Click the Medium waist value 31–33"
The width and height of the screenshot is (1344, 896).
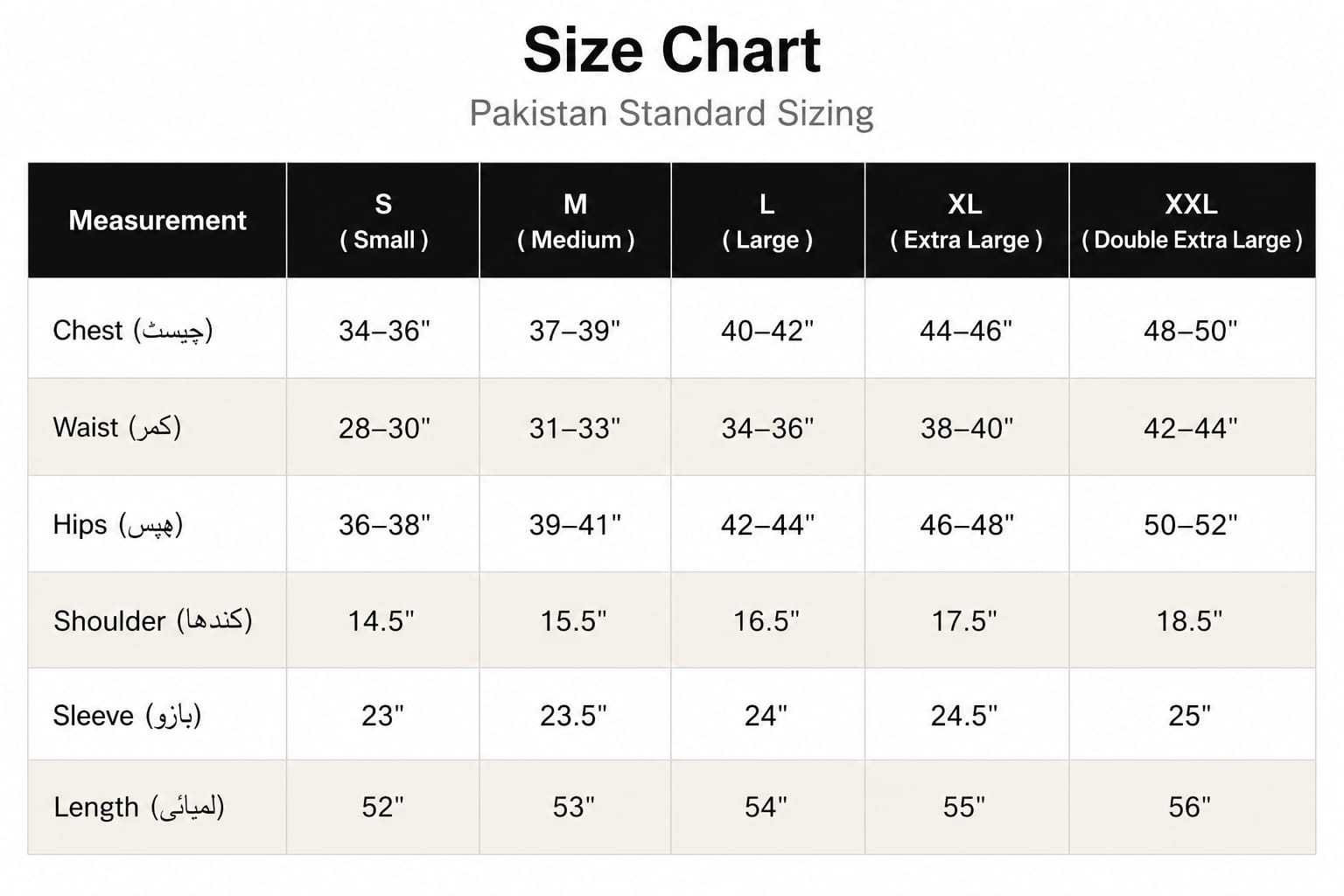575,428
